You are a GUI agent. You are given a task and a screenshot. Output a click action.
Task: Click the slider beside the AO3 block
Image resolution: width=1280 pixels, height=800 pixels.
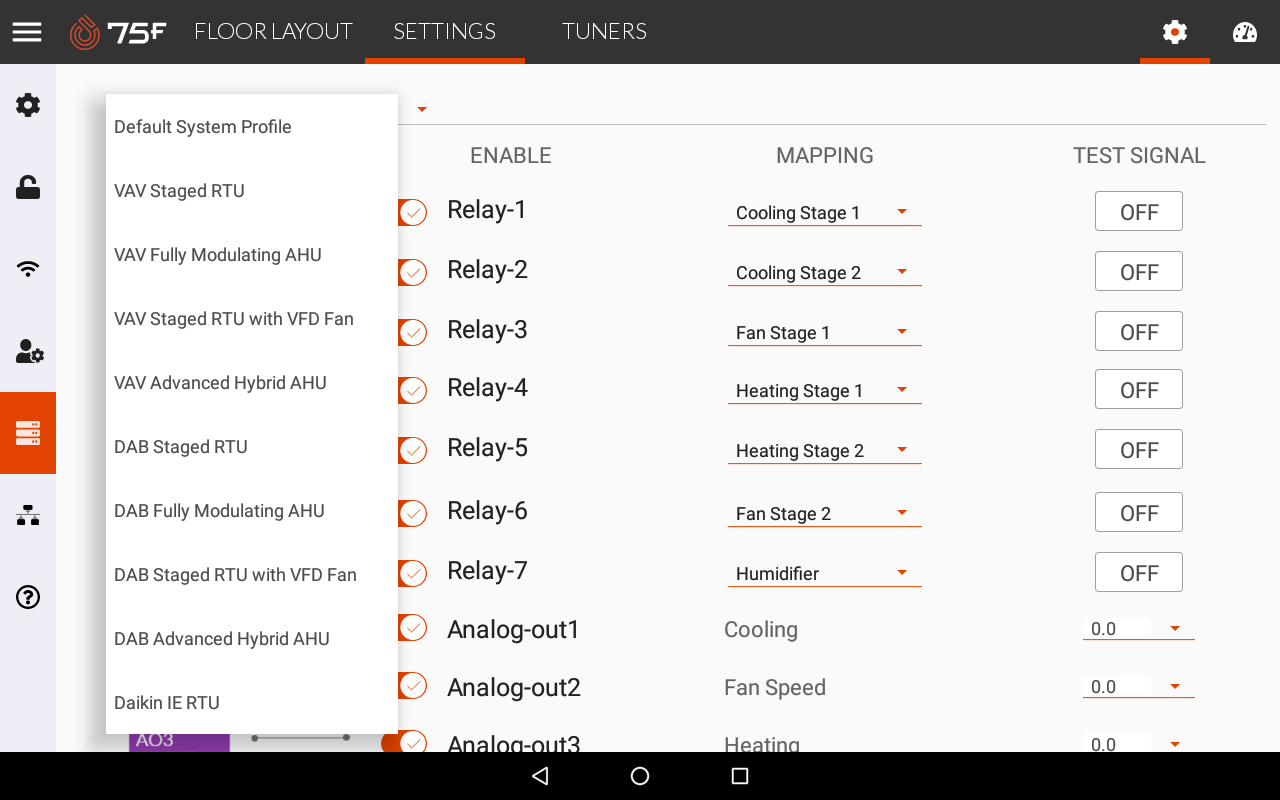point(300,738)
